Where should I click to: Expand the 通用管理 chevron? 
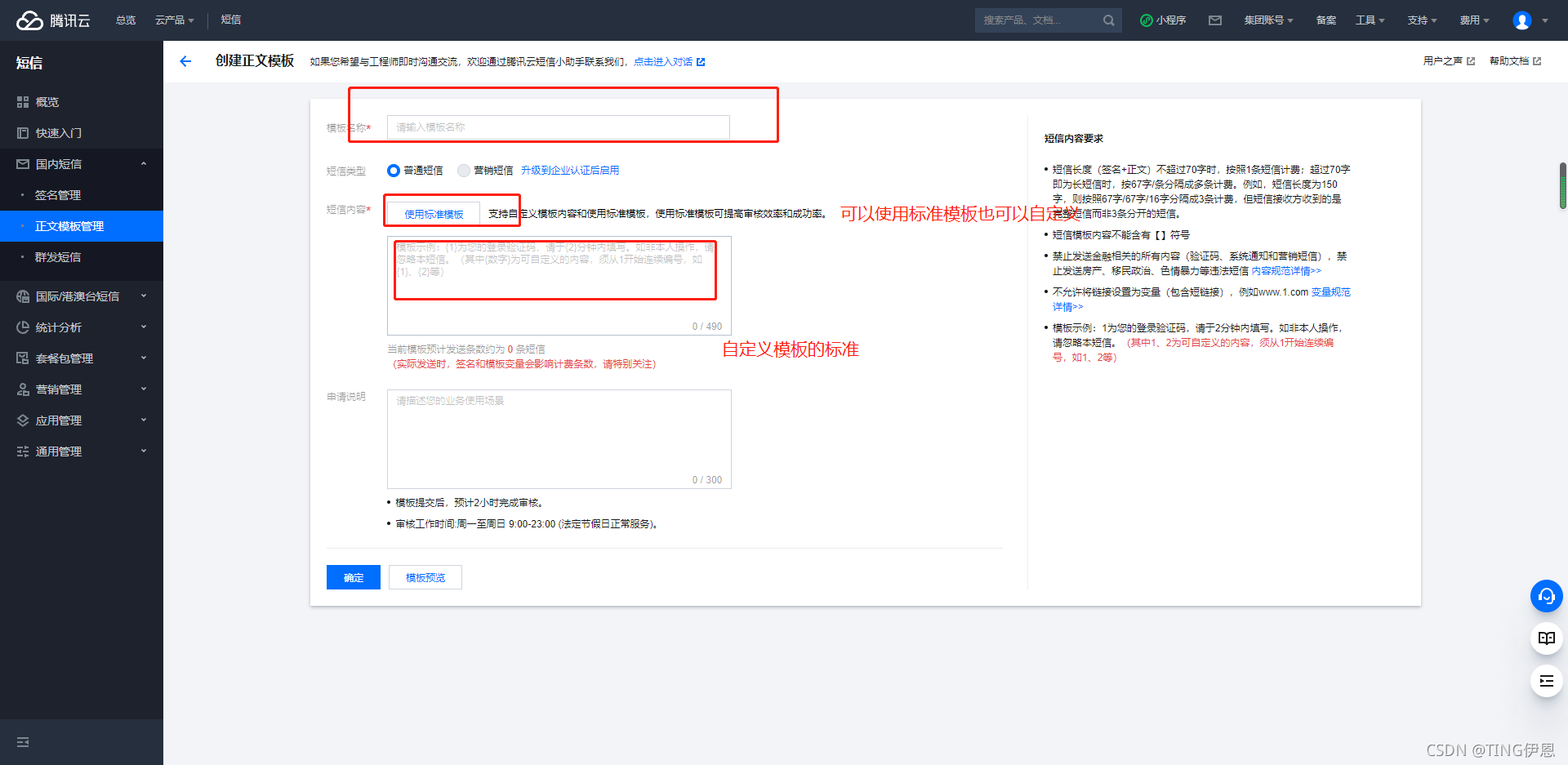click(144, 451)
